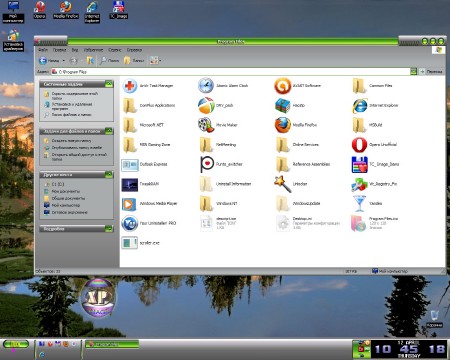Select the Desktop.ini configuration file
450x360 pixels.
[282, 223]
